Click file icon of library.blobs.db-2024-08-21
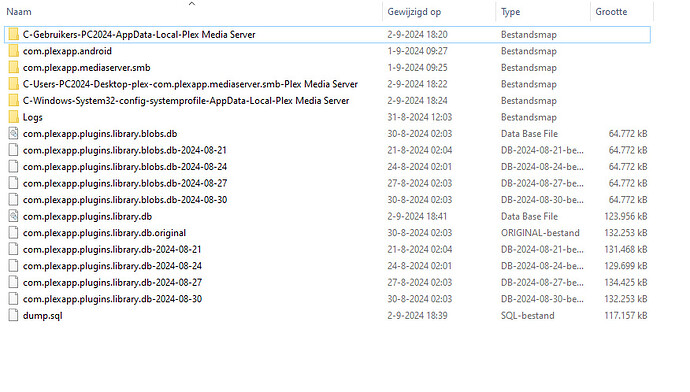The height and width of the screenshot is (392, 690). pos(14,150)
